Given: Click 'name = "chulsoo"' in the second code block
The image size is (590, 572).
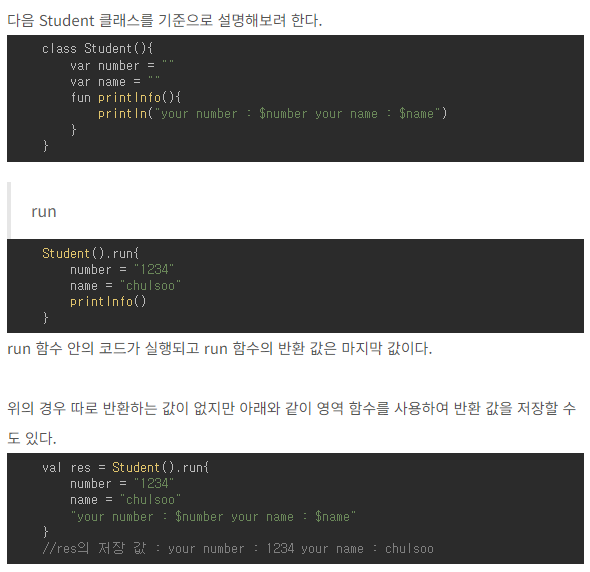Looking at the screenshot, I should click(x=125, y=286).
